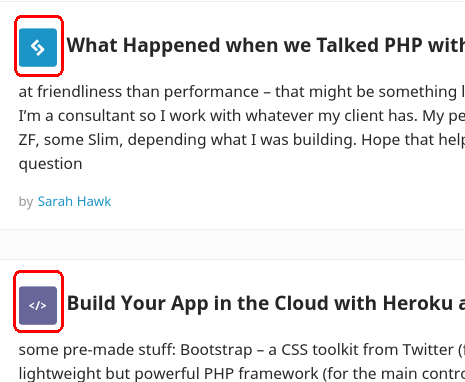Click the line starting 'ZF, some Slim'
The height and width of the screenshot is (382, 465).
pyautogui.click(x=242, y=140)
